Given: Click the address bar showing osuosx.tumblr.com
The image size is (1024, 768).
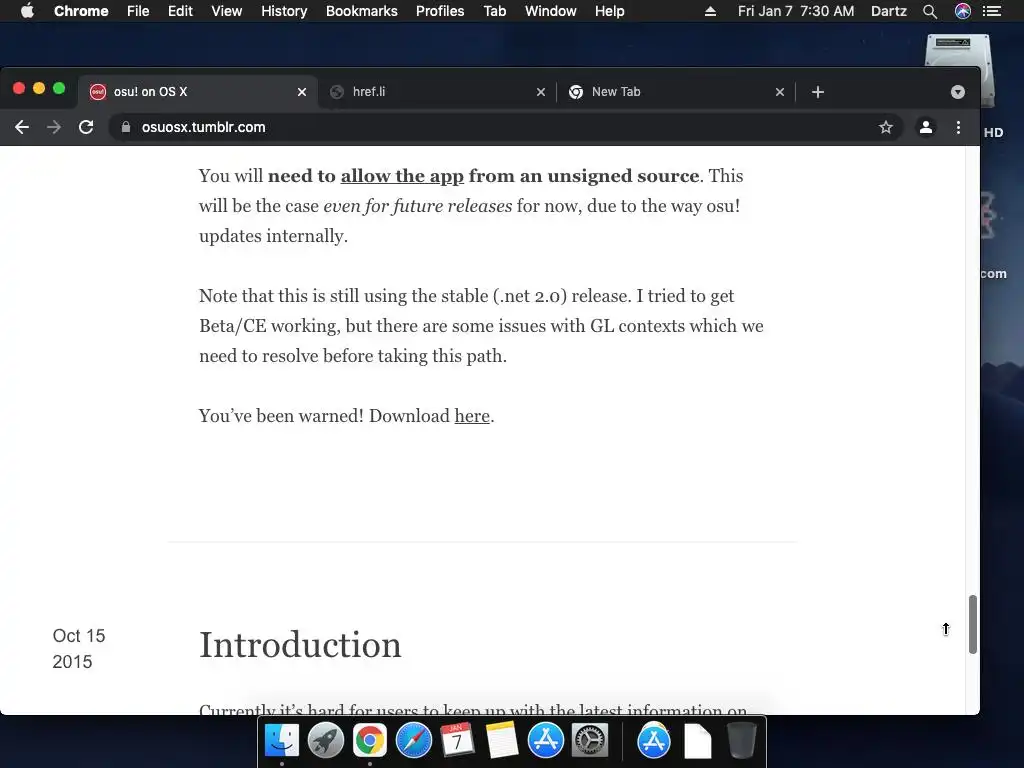Looking at the screenshot, I should [503, 127].
